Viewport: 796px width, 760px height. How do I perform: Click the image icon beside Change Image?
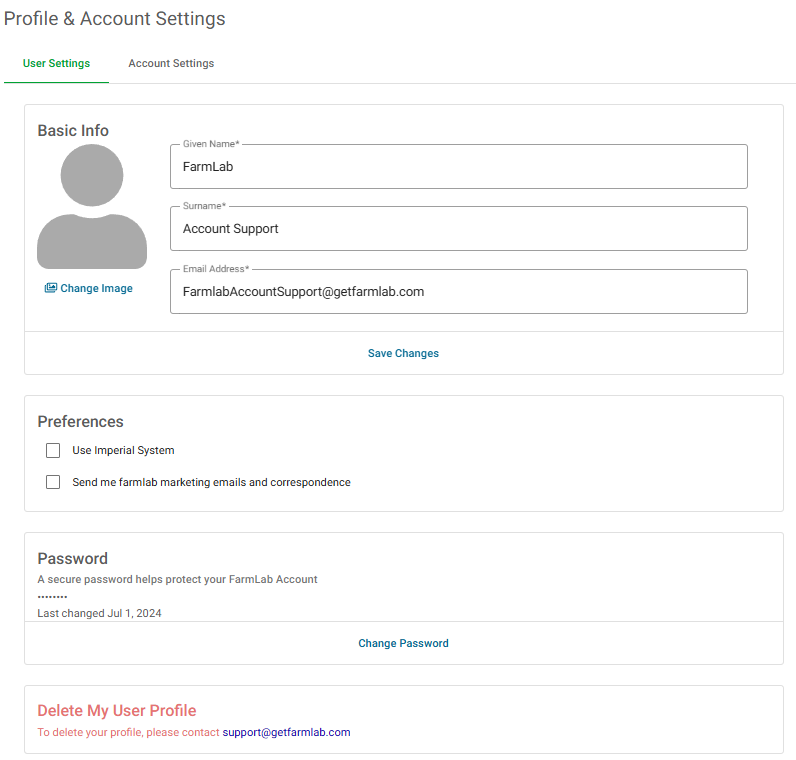[x=50, y=288]
